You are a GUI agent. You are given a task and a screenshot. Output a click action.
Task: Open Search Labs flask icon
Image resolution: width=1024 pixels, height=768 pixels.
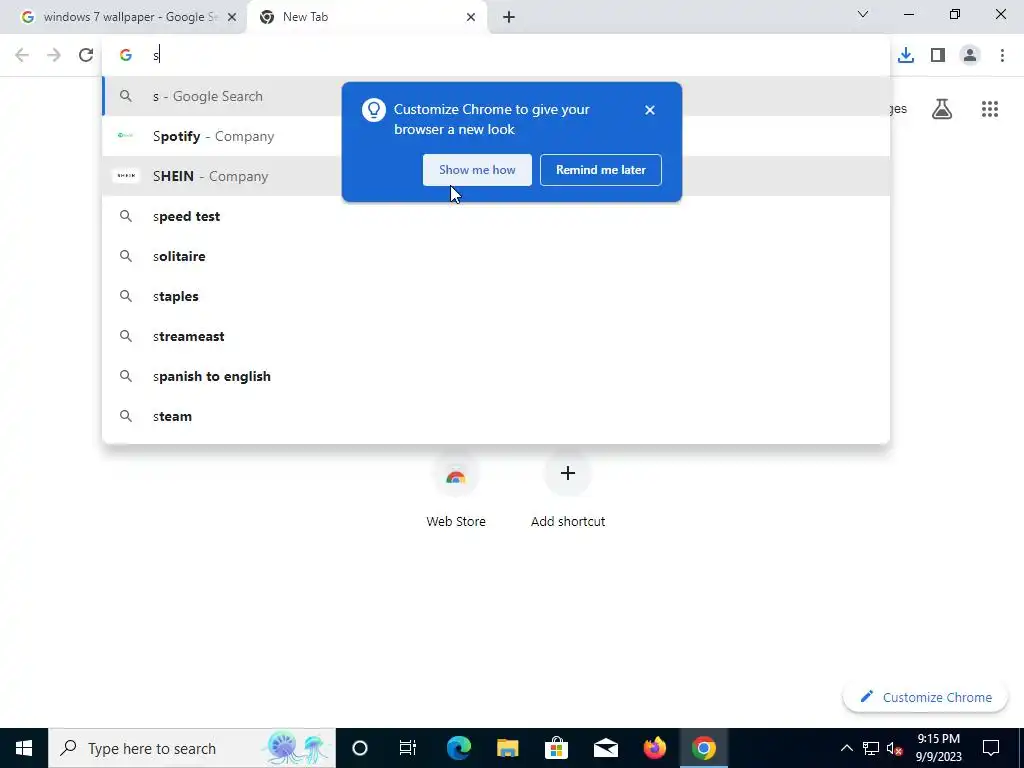click(x=942, y=109)
